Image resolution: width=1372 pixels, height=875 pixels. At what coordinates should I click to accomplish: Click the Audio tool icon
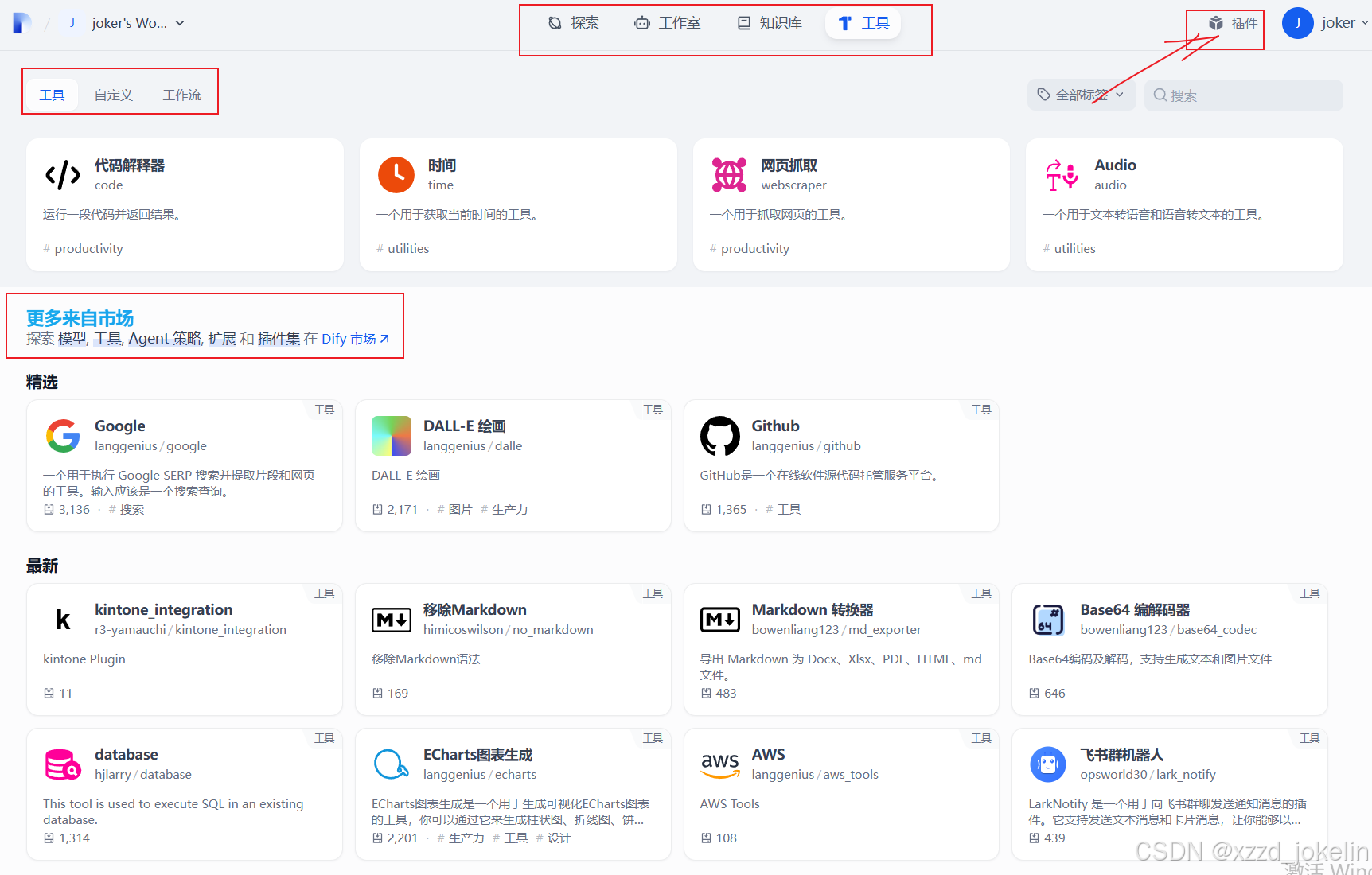pyautogui.click(x=1062, y=174)
